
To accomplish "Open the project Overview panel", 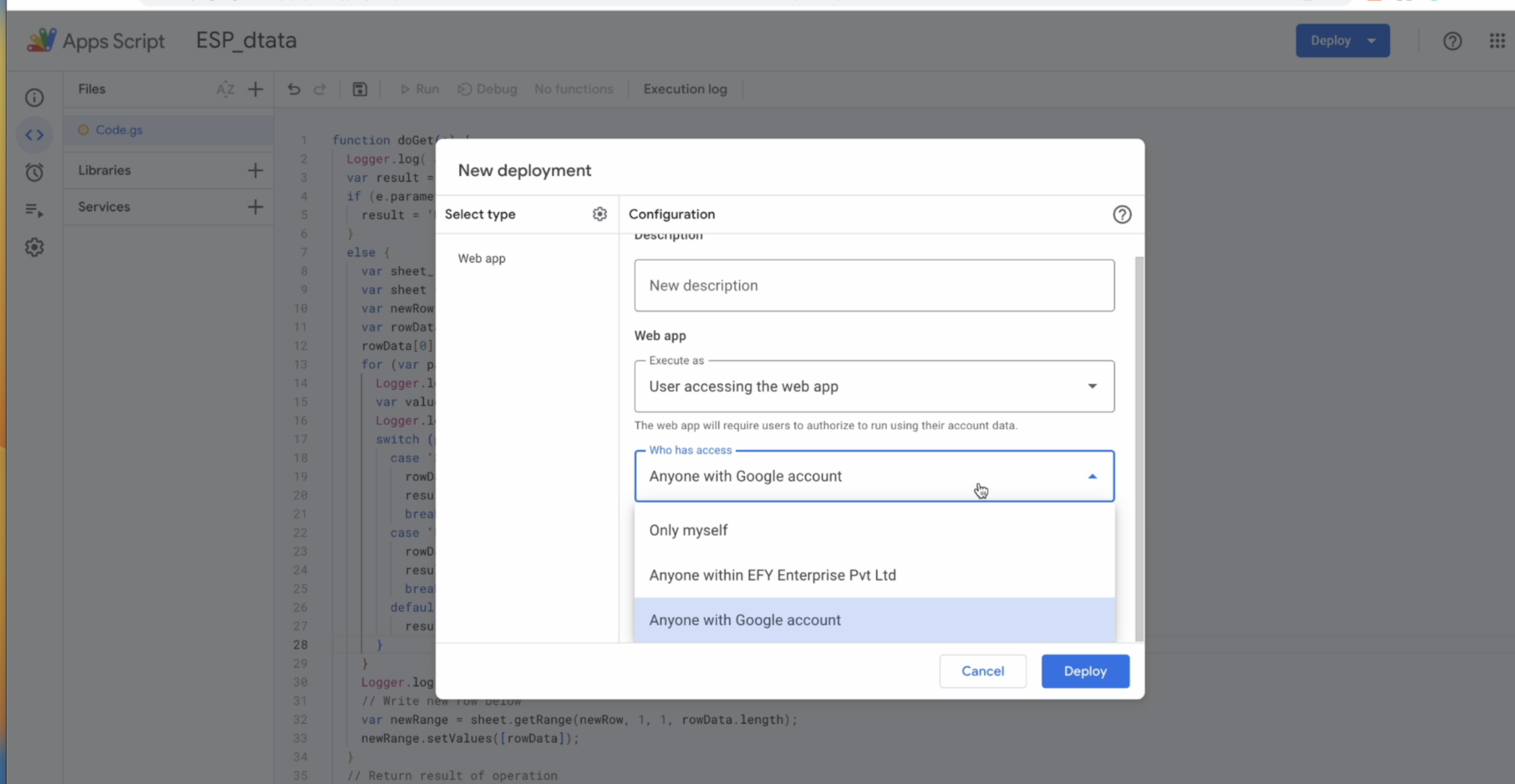I will point(34,97).
